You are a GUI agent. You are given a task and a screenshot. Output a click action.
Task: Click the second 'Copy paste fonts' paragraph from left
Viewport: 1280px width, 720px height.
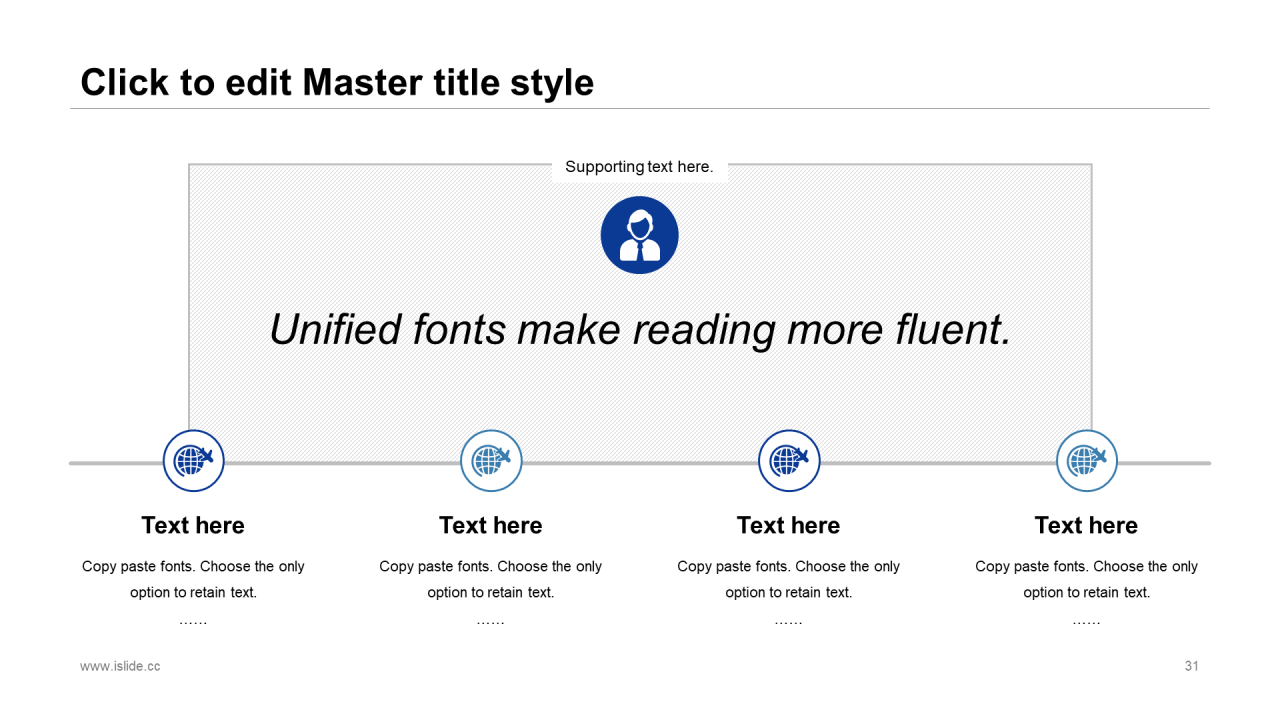[491, 579]
